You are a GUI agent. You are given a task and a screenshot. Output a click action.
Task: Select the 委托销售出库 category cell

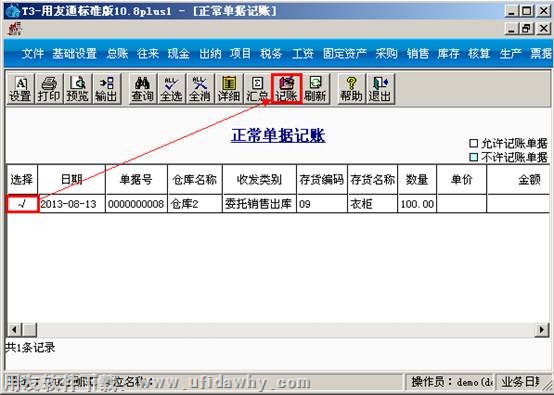pyautogui.click(x=259, y=204)
